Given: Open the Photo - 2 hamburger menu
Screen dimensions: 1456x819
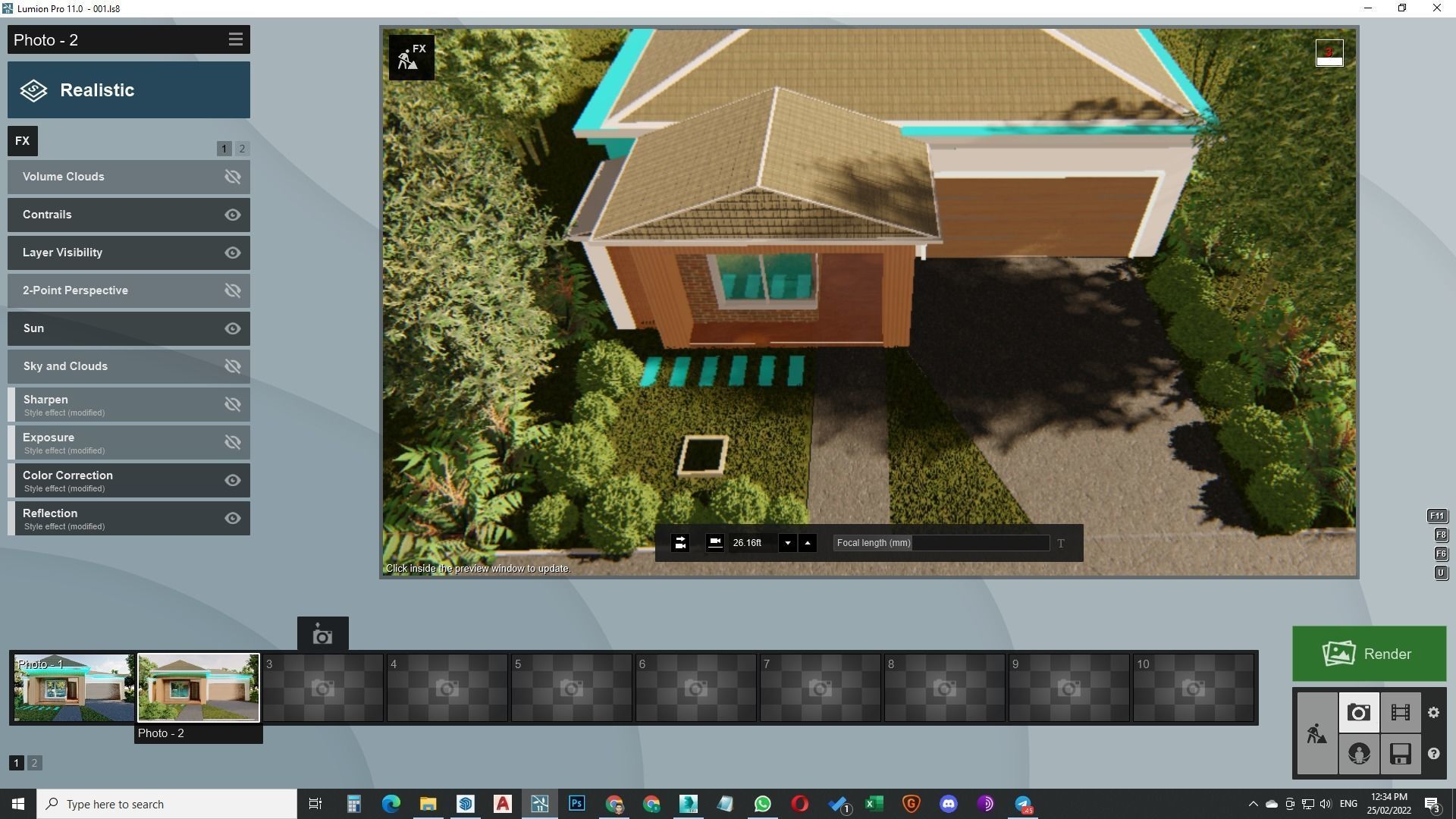Looking at the screenshot, I should (x=235, y=39).
